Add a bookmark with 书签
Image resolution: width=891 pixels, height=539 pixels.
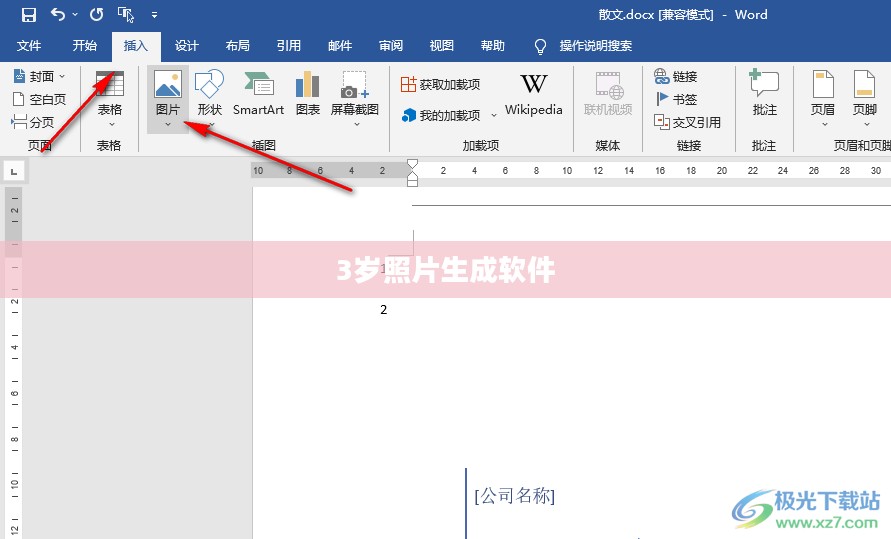tap(676, 99)
